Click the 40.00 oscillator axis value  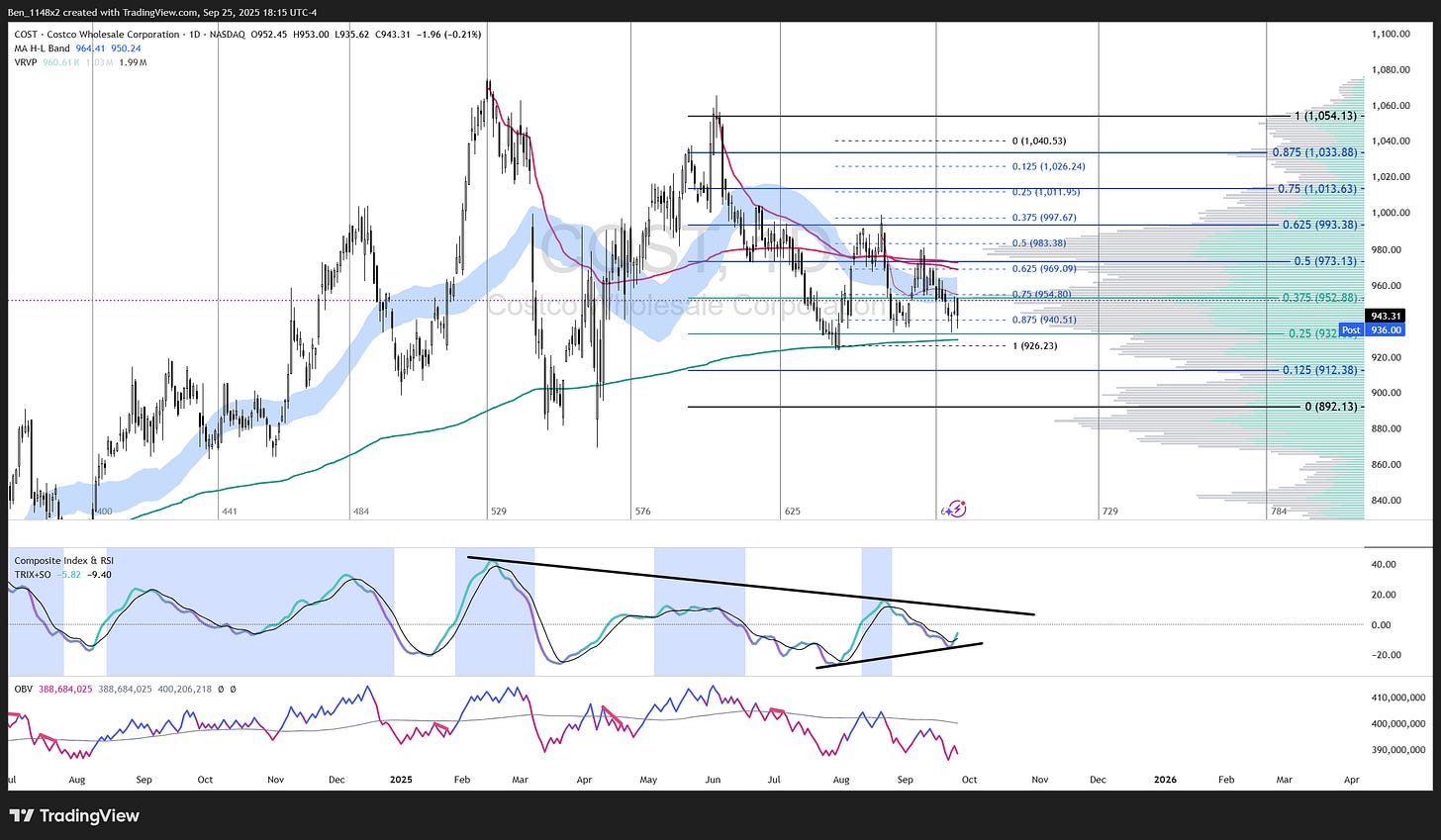pos(1386,564)
